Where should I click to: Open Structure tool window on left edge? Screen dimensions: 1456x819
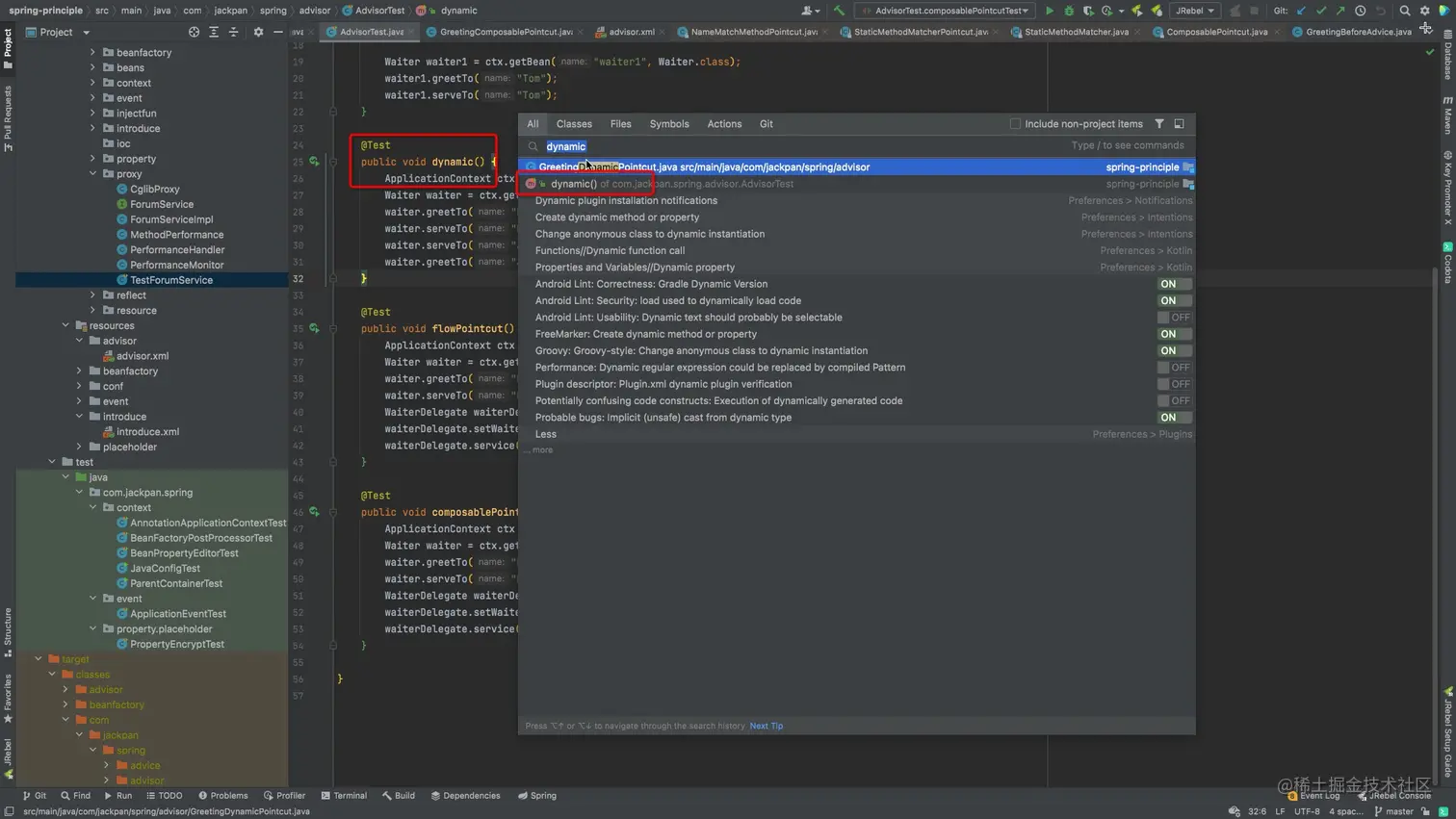tap(8, 632)
